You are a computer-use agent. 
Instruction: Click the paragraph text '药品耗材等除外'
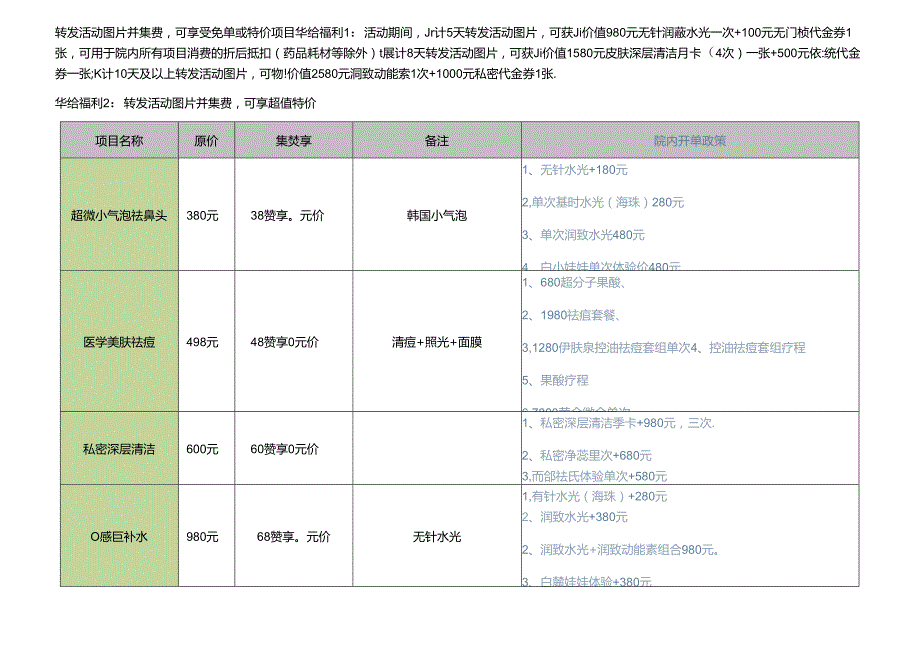point(325,53)
